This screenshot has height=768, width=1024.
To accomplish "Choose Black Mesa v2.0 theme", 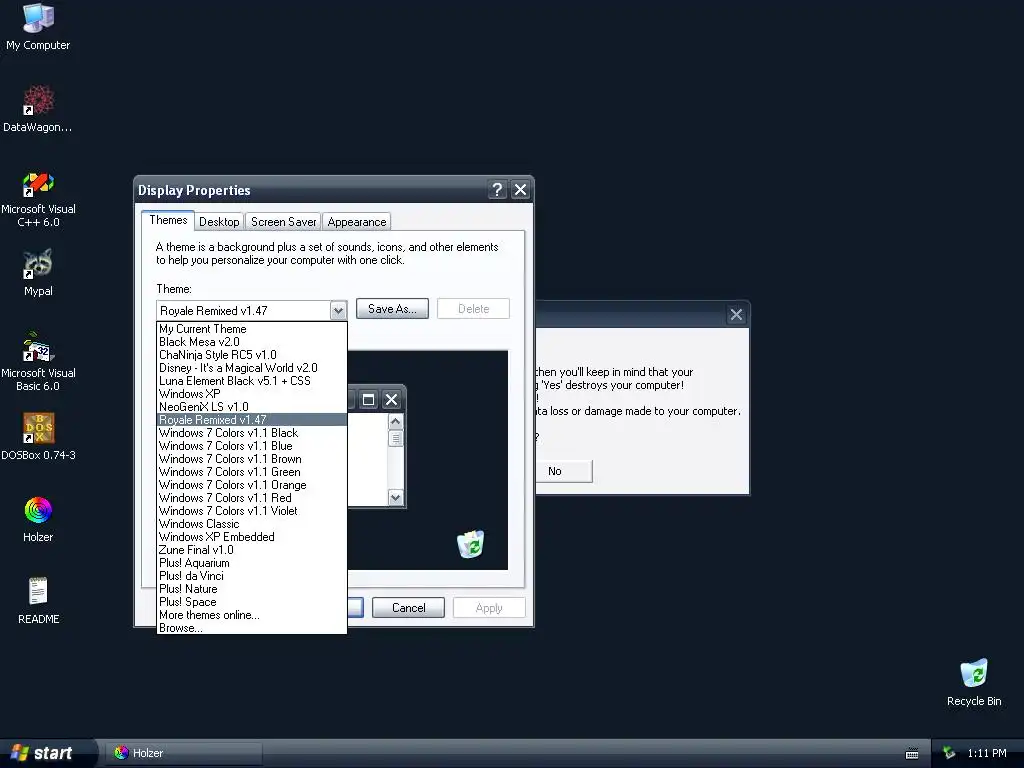I will pos(251,342).
